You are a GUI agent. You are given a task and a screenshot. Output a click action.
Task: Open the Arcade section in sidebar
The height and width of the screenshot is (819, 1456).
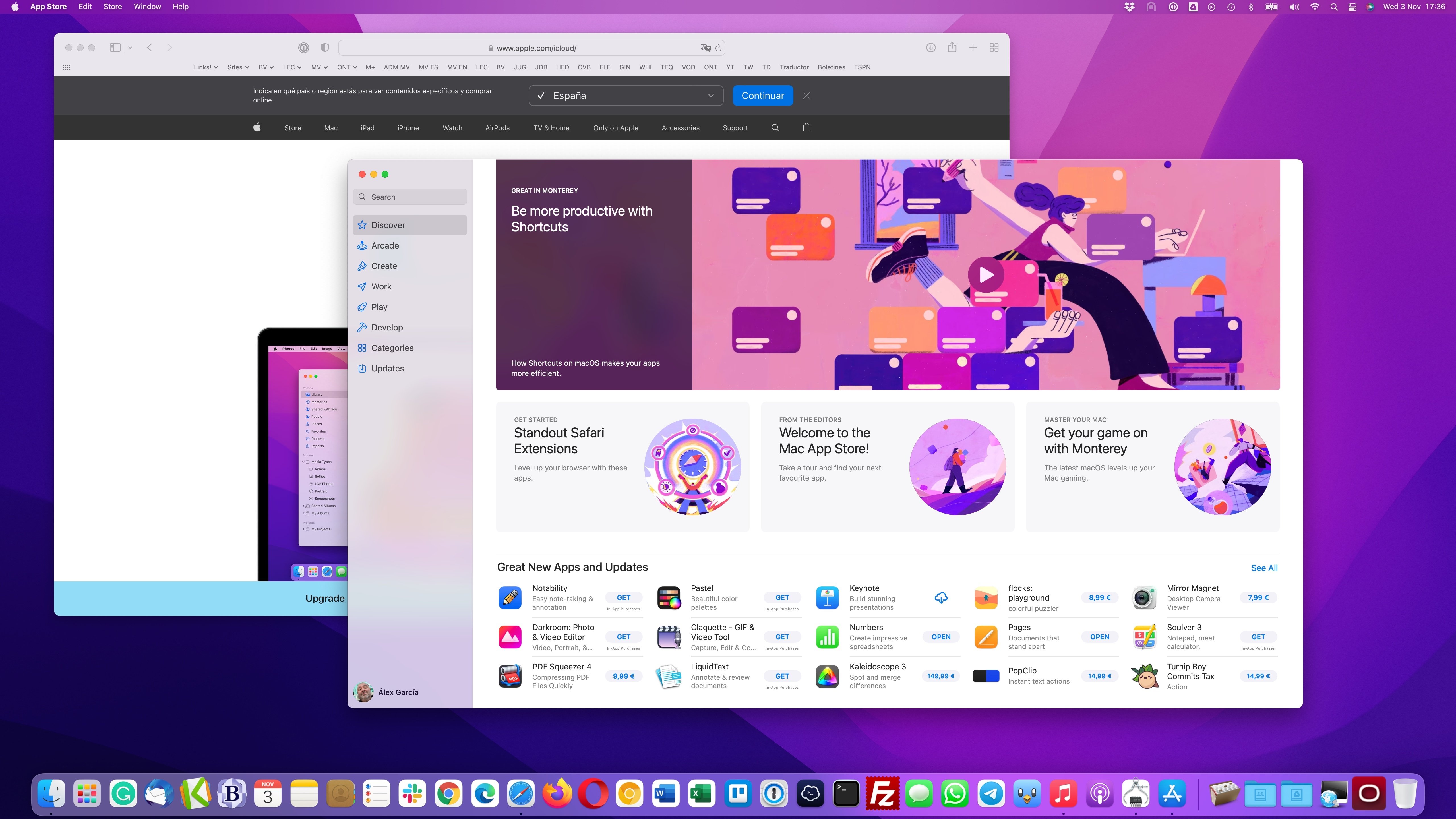(x=410, y=245)
